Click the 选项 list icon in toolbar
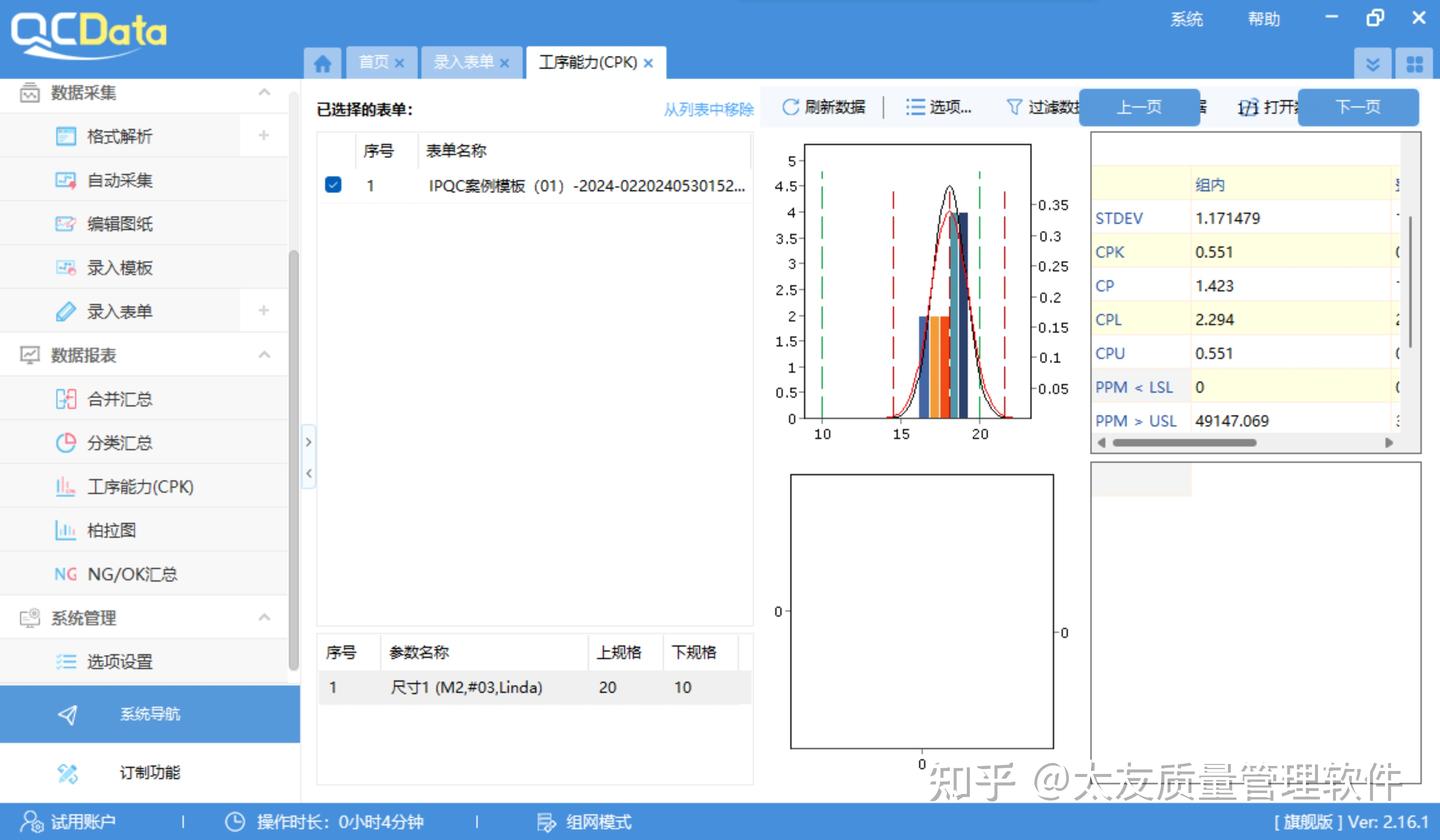Viewport: 1440px width, 840px height. [914, 107]
